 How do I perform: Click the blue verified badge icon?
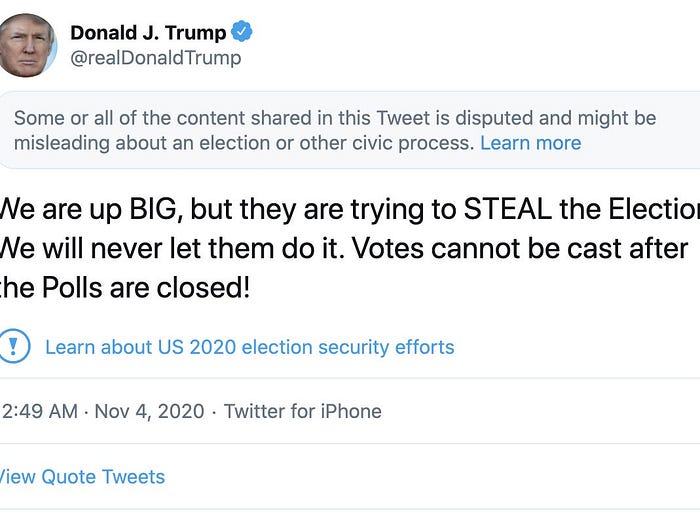coord(241,32)
